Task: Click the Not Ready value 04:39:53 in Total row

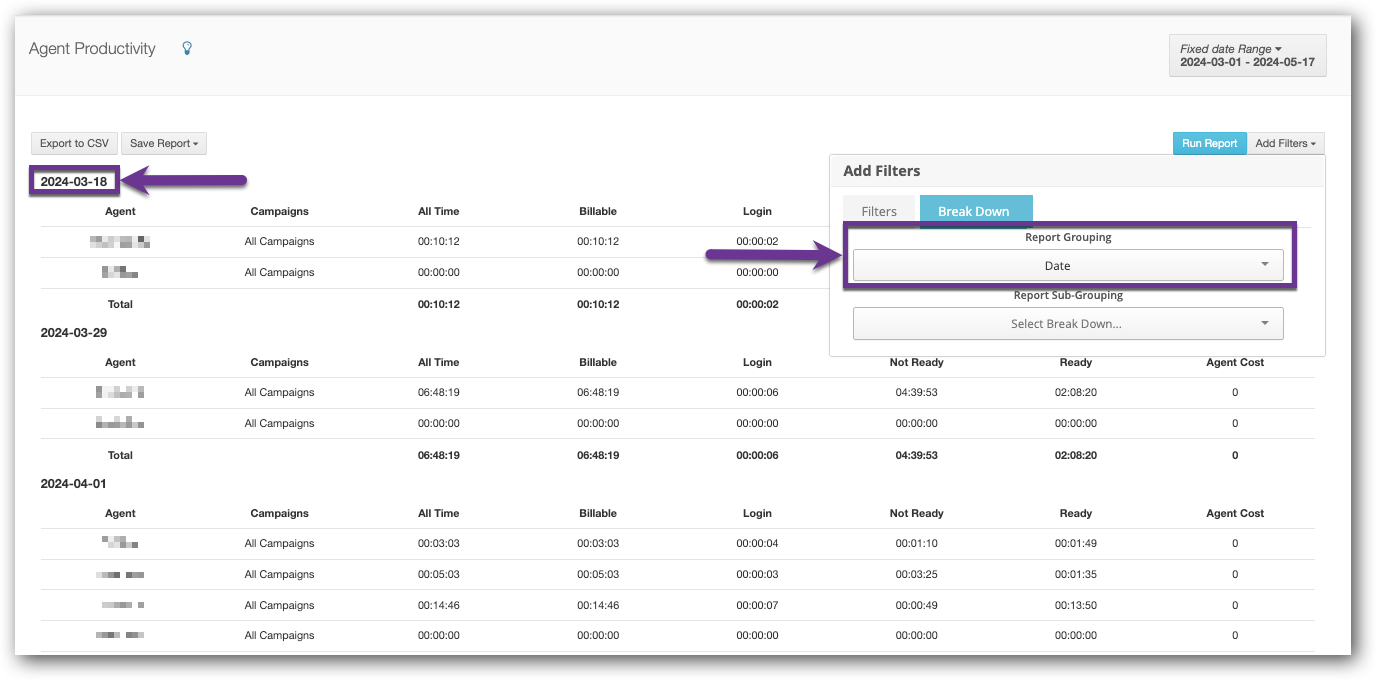Action: pos(916,455)
